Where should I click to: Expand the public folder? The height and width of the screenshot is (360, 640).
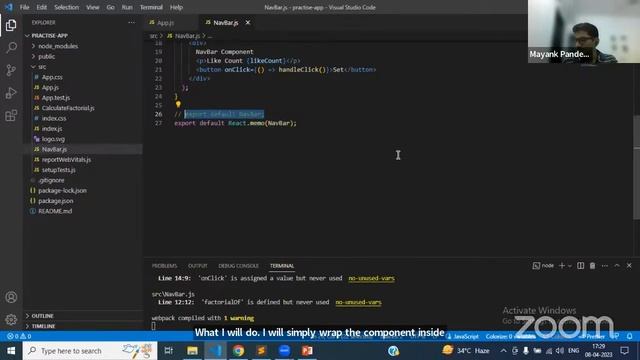(47, 56)
